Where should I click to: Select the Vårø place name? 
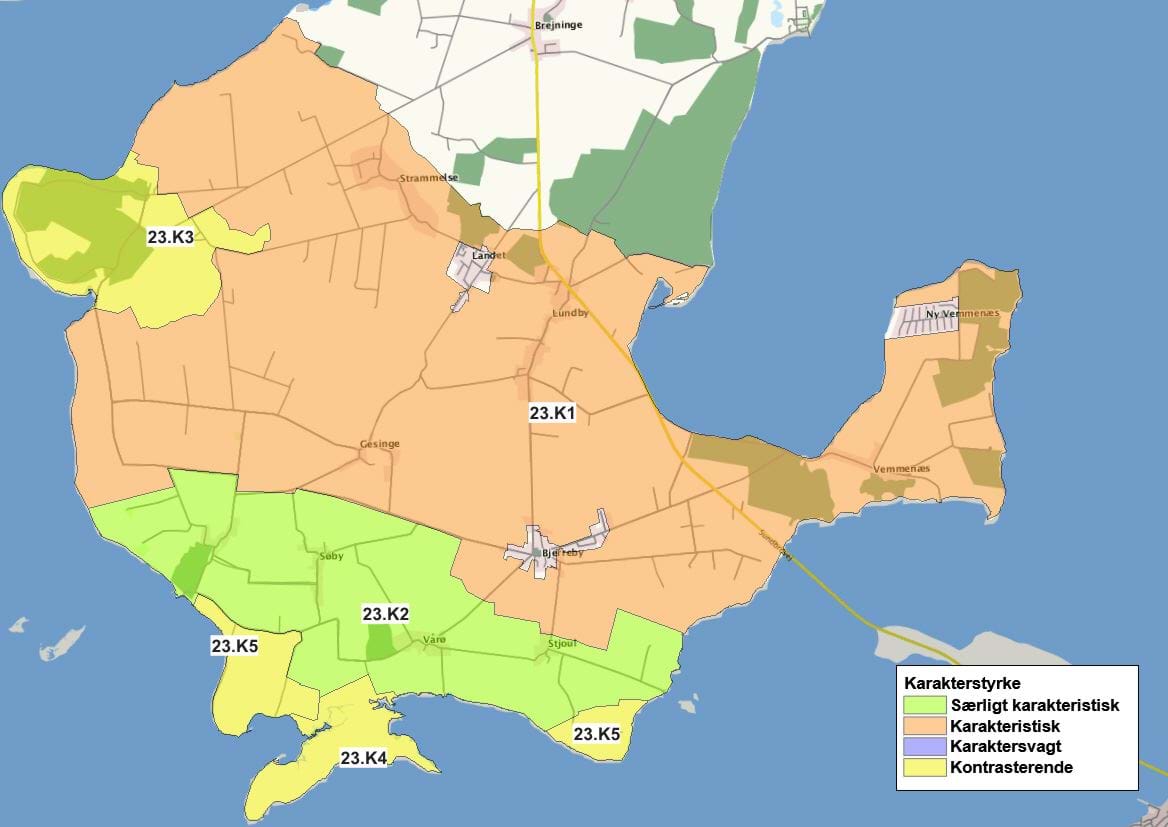pyautogui.click(x=433, y=639)
